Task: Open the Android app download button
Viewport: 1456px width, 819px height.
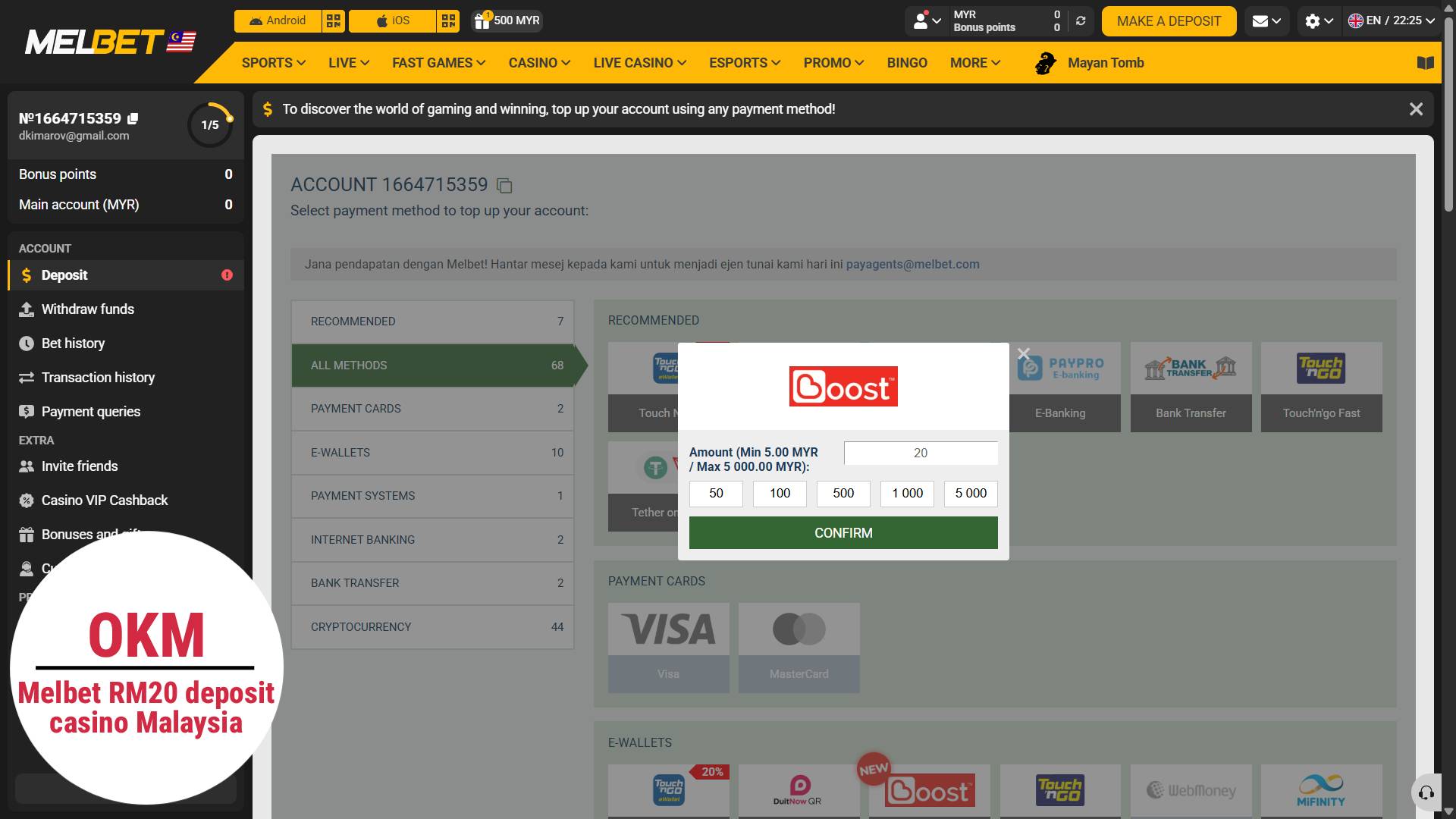Action: pyautogui.click(x=278, y=20)
